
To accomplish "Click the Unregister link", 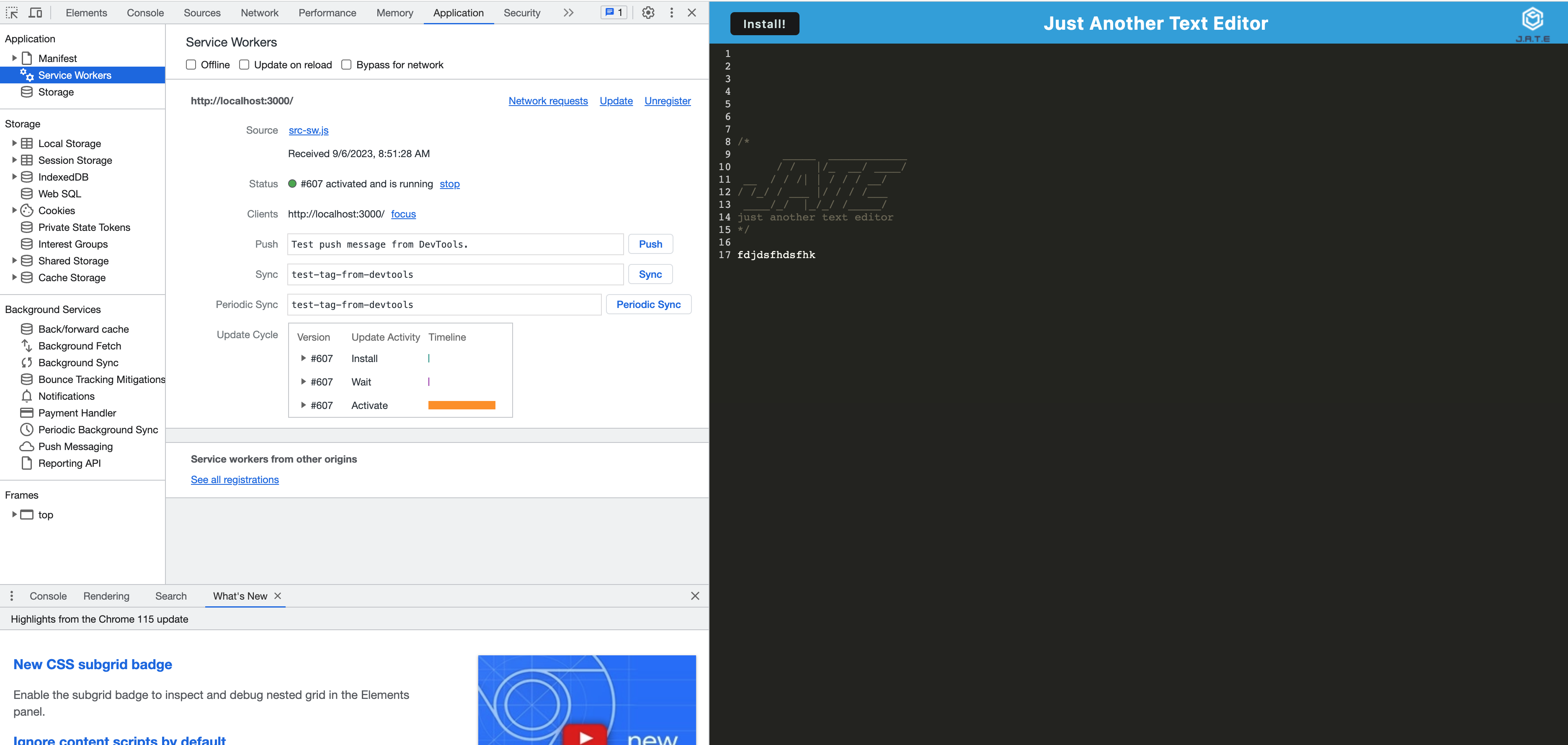I will tap(667, 101).
